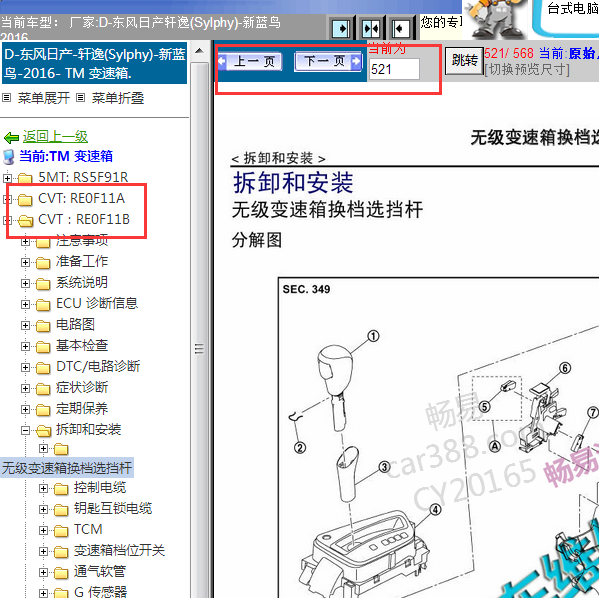The height and width of the screenshot is (598, 599).
Task: Click the 跳转 jump button
Action: tap(465, 60)
